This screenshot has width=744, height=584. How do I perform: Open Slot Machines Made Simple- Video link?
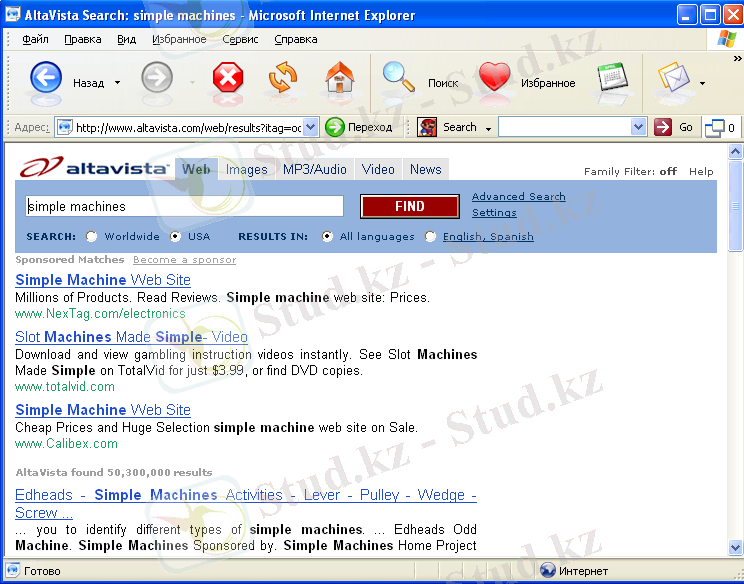click(x=131, y=337)
